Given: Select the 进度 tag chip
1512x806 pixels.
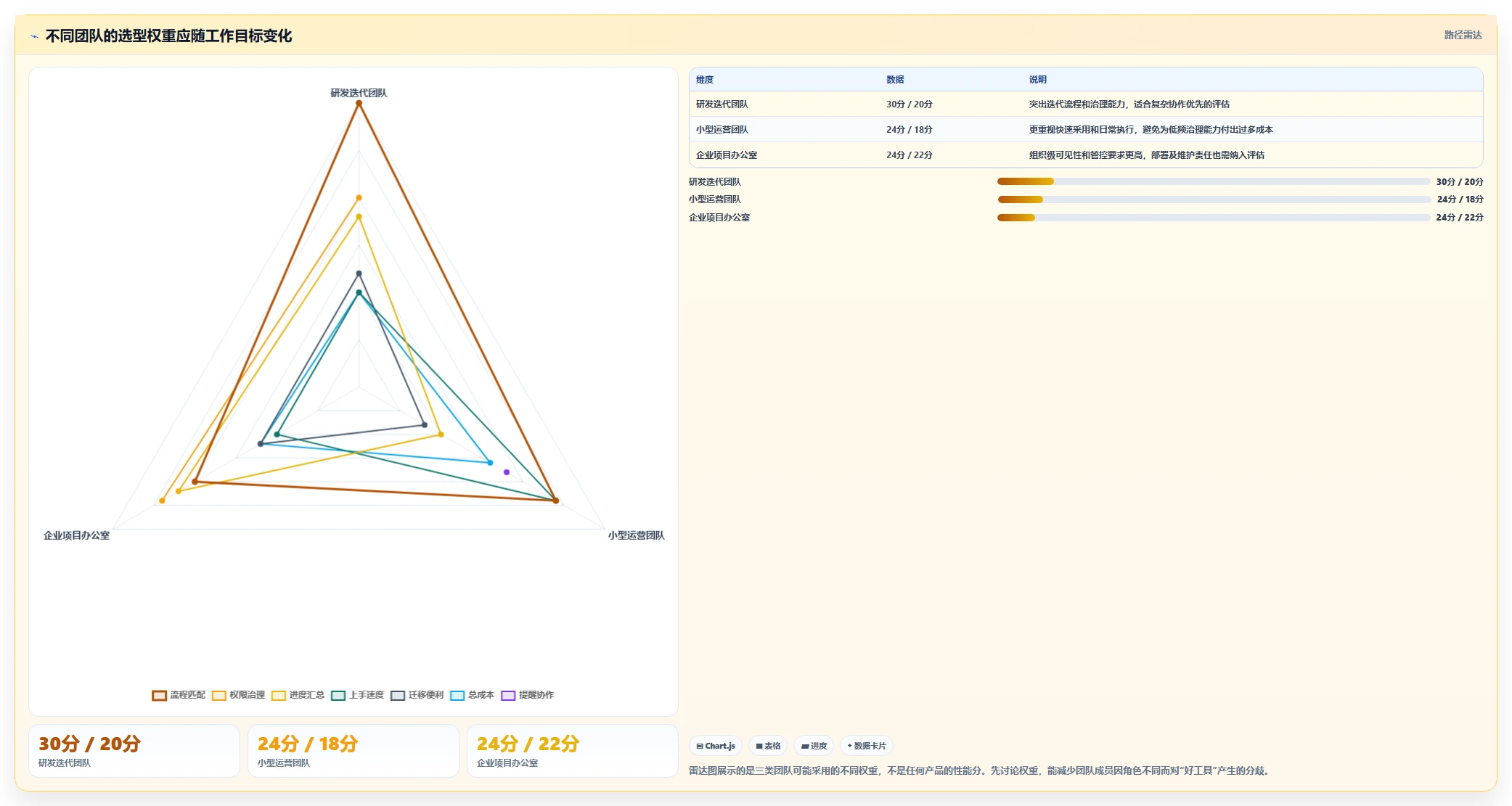Looking at the screenshot, I should click(x=814, y=746).
